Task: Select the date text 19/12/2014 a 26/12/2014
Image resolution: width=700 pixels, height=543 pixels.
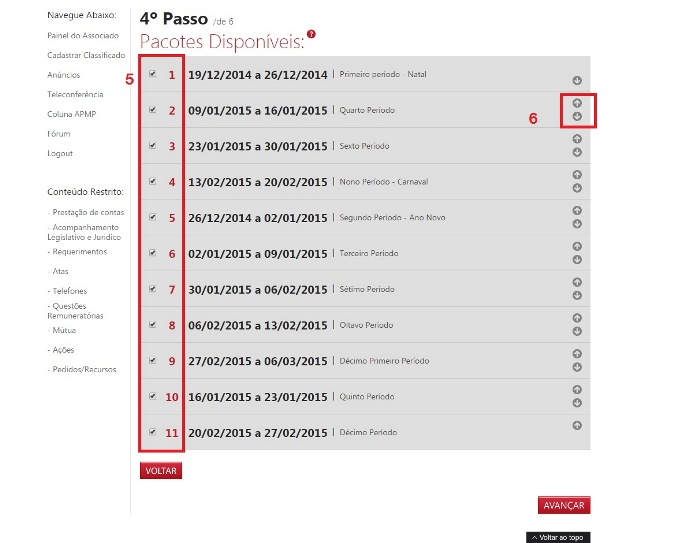Action: tap(258, 75)
